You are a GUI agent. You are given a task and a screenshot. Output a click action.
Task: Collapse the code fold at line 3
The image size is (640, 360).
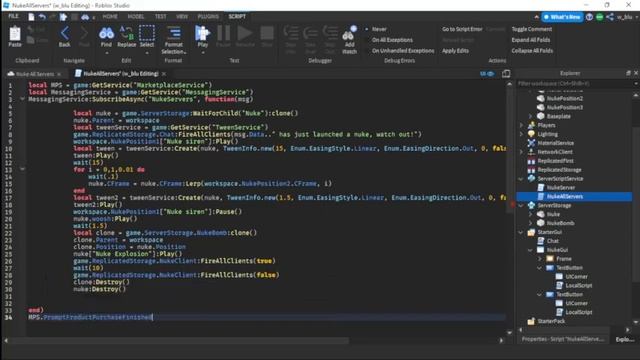point(22,99)
